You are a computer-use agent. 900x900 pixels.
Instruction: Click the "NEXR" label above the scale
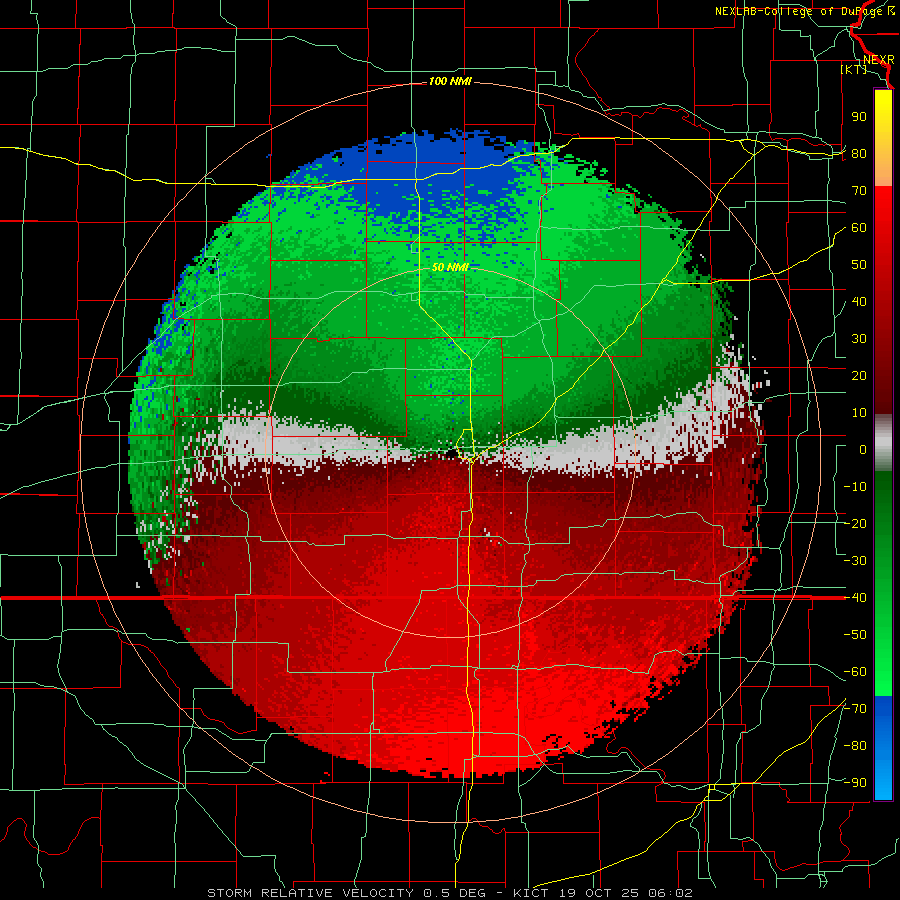(x=879, y=60)
